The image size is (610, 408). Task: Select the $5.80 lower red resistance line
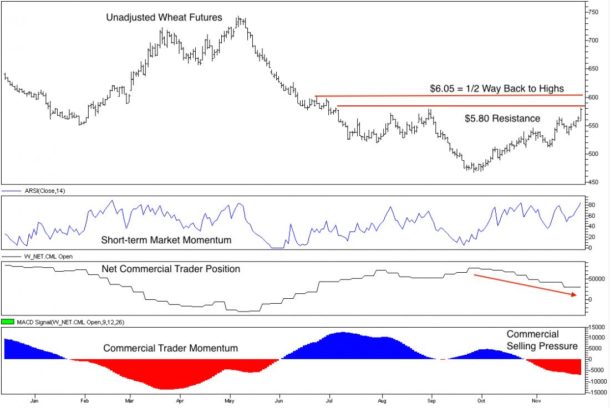click(450, 106)
